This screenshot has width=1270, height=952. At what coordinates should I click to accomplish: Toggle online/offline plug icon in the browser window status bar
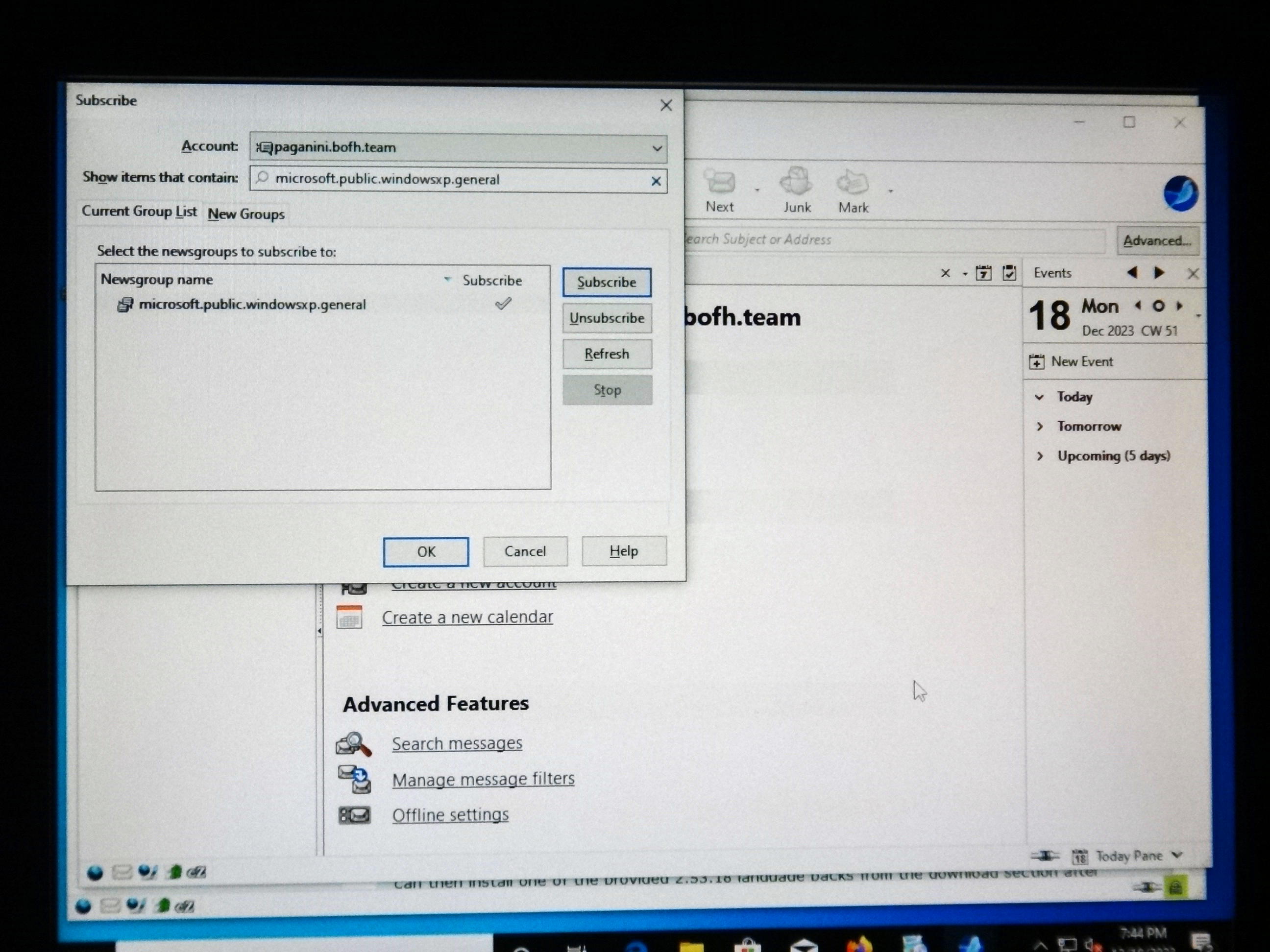point(1147,888)
